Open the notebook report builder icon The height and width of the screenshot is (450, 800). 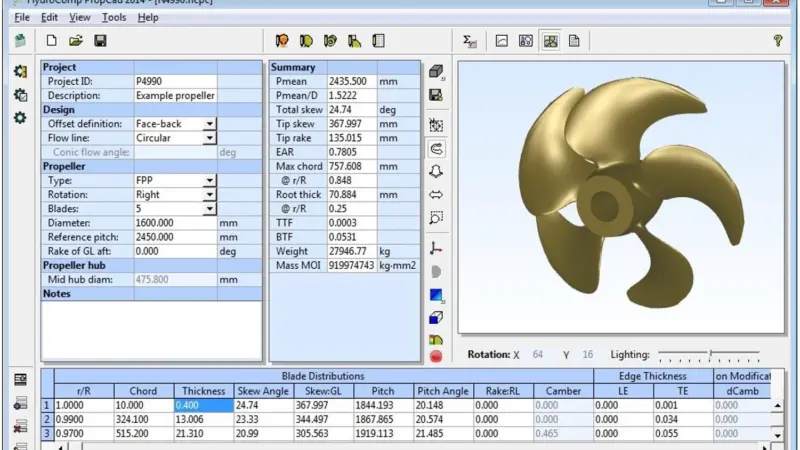tap(379, 41)
